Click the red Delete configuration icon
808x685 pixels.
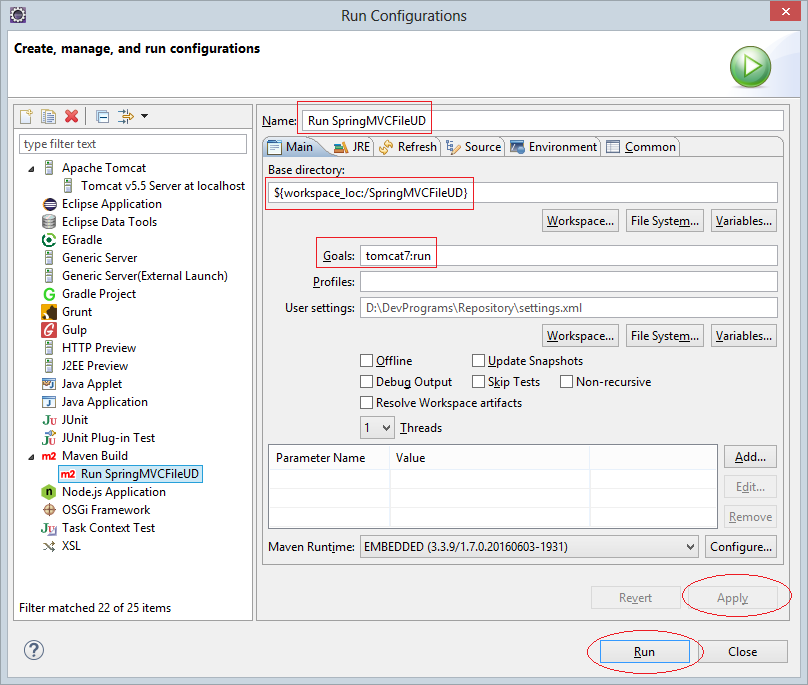coord(71,116)
